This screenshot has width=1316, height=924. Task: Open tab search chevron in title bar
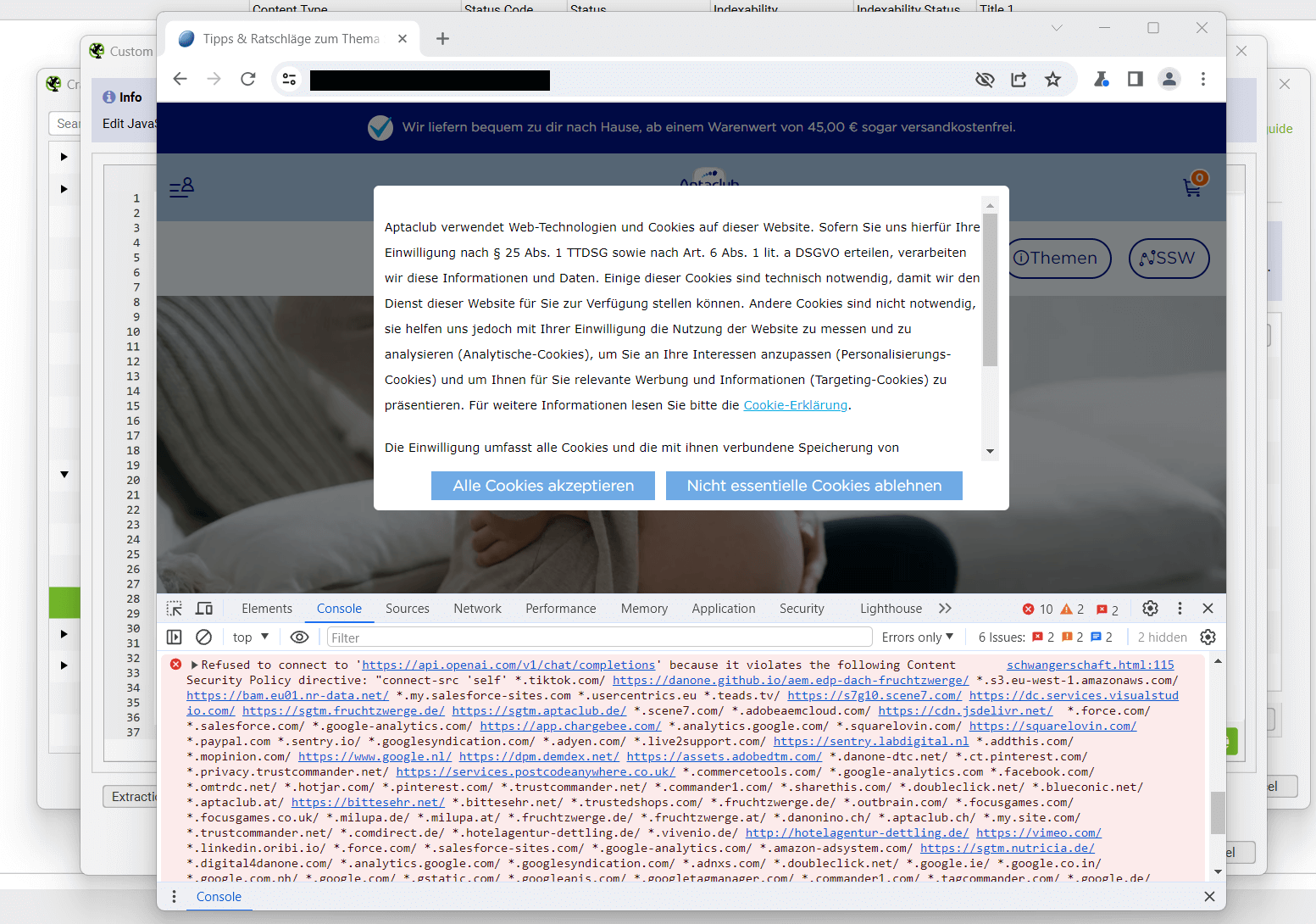(x=1057, y=28)
